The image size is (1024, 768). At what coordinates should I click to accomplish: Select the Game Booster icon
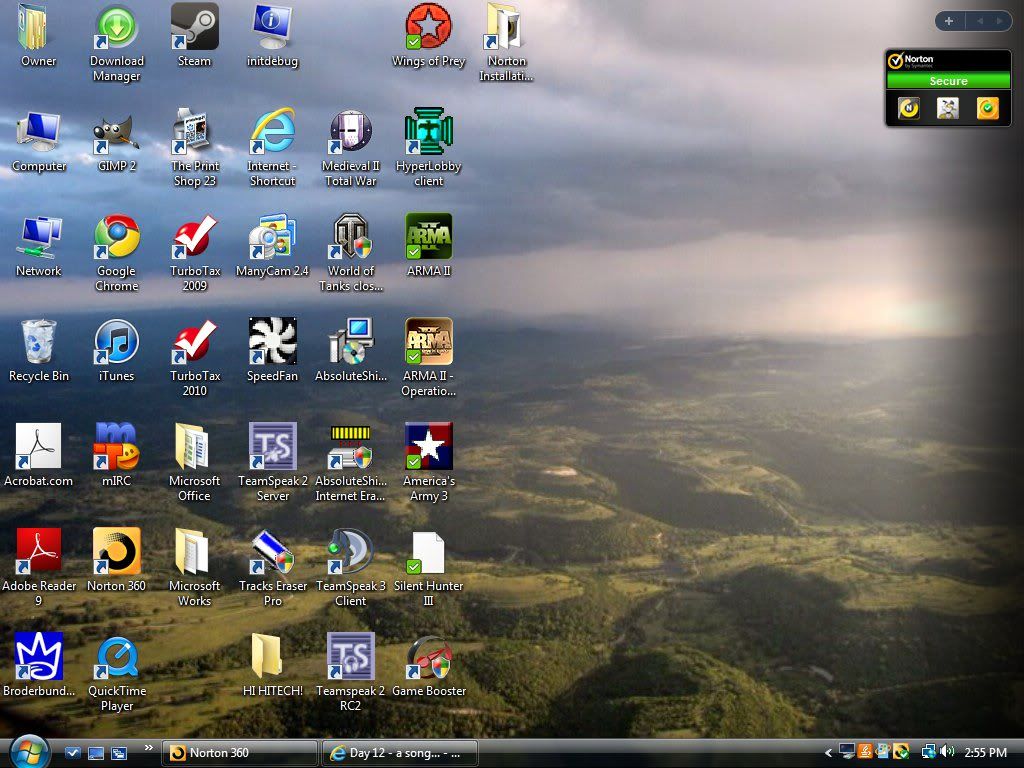coord(428,657)
